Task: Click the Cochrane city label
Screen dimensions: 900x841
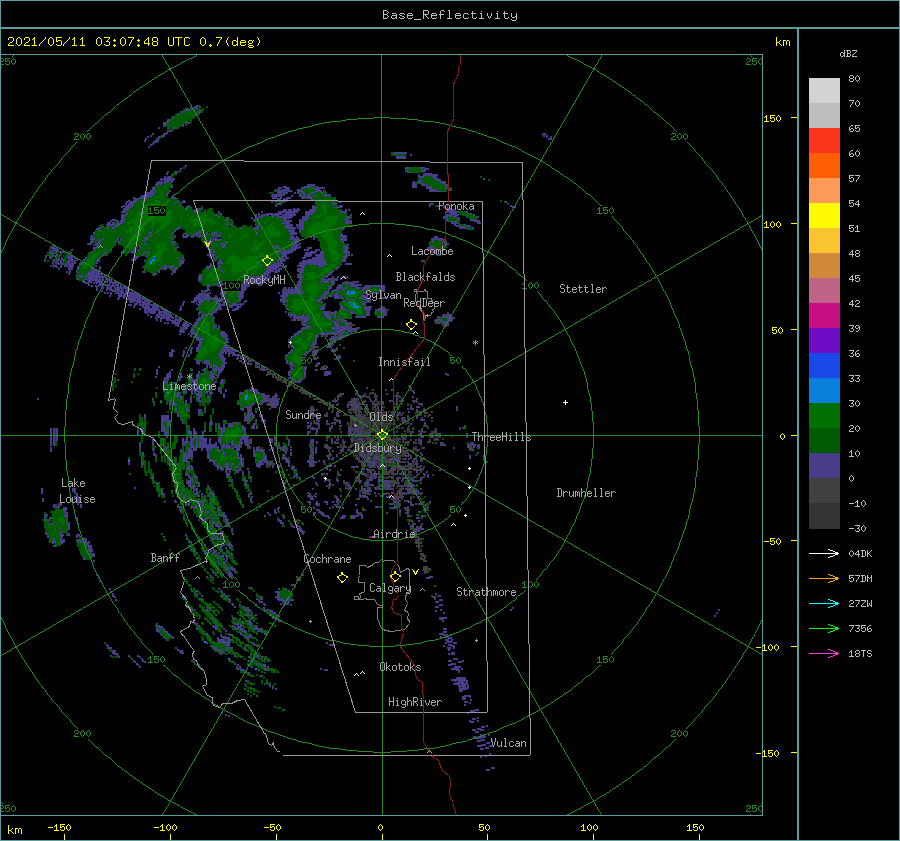Action: click(x=327, y=559)
